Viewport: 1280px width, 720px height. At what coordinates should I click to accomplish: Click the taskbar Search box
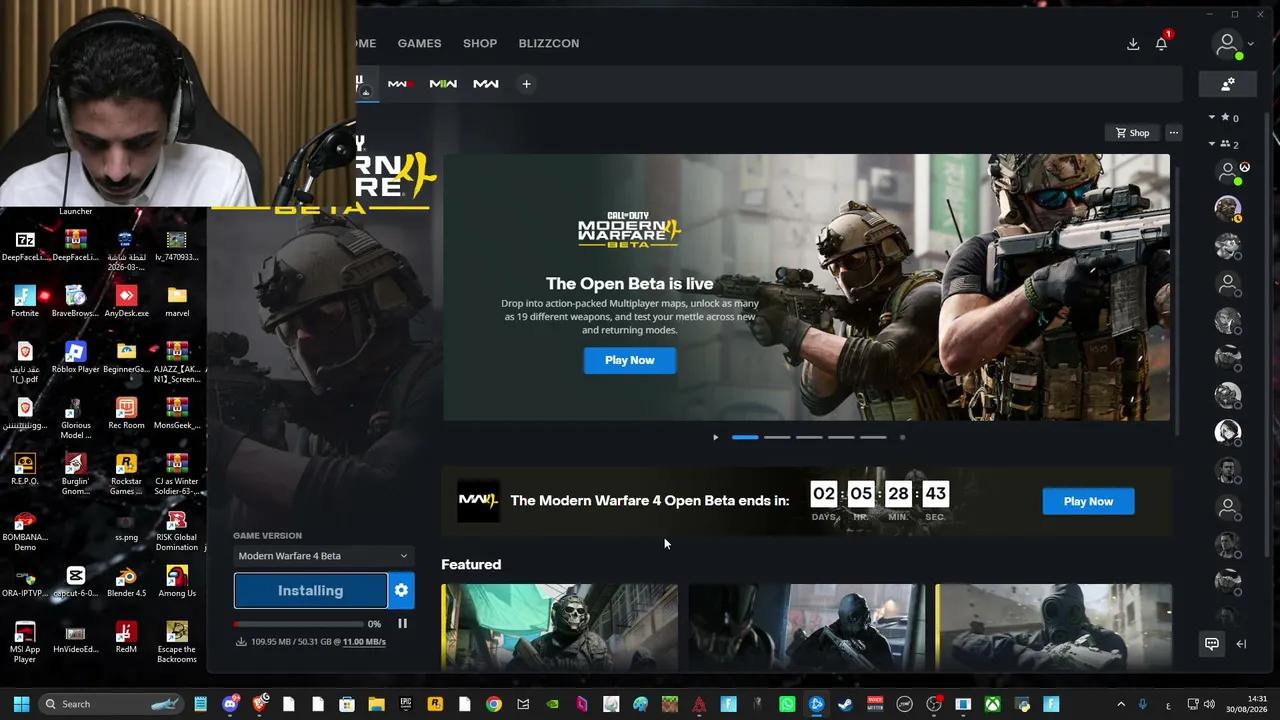[113, 704]
